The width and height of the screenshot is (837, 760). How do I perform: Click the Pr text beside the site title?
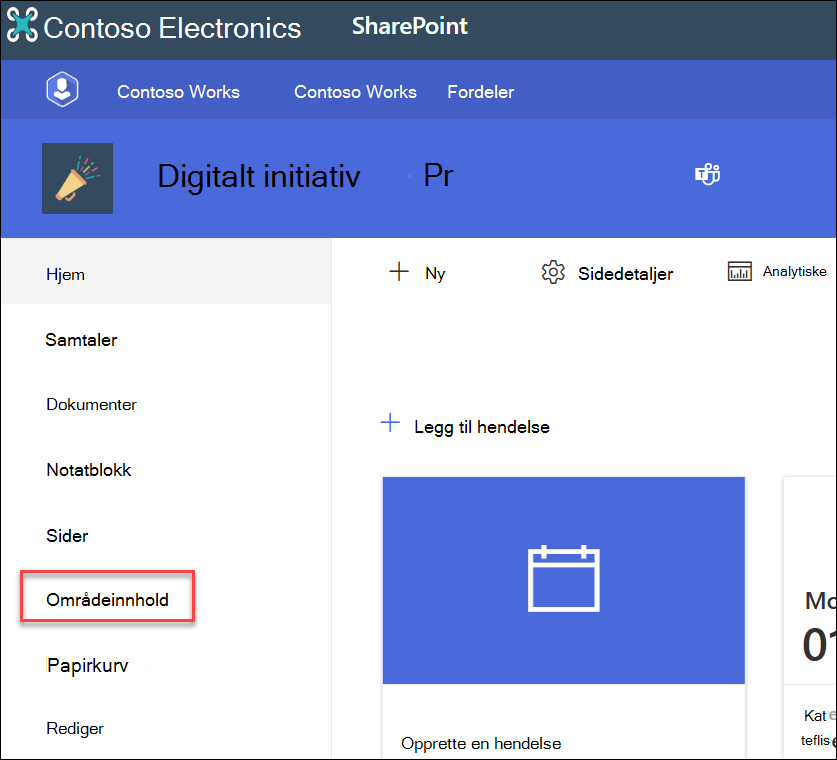click(438, 175)
